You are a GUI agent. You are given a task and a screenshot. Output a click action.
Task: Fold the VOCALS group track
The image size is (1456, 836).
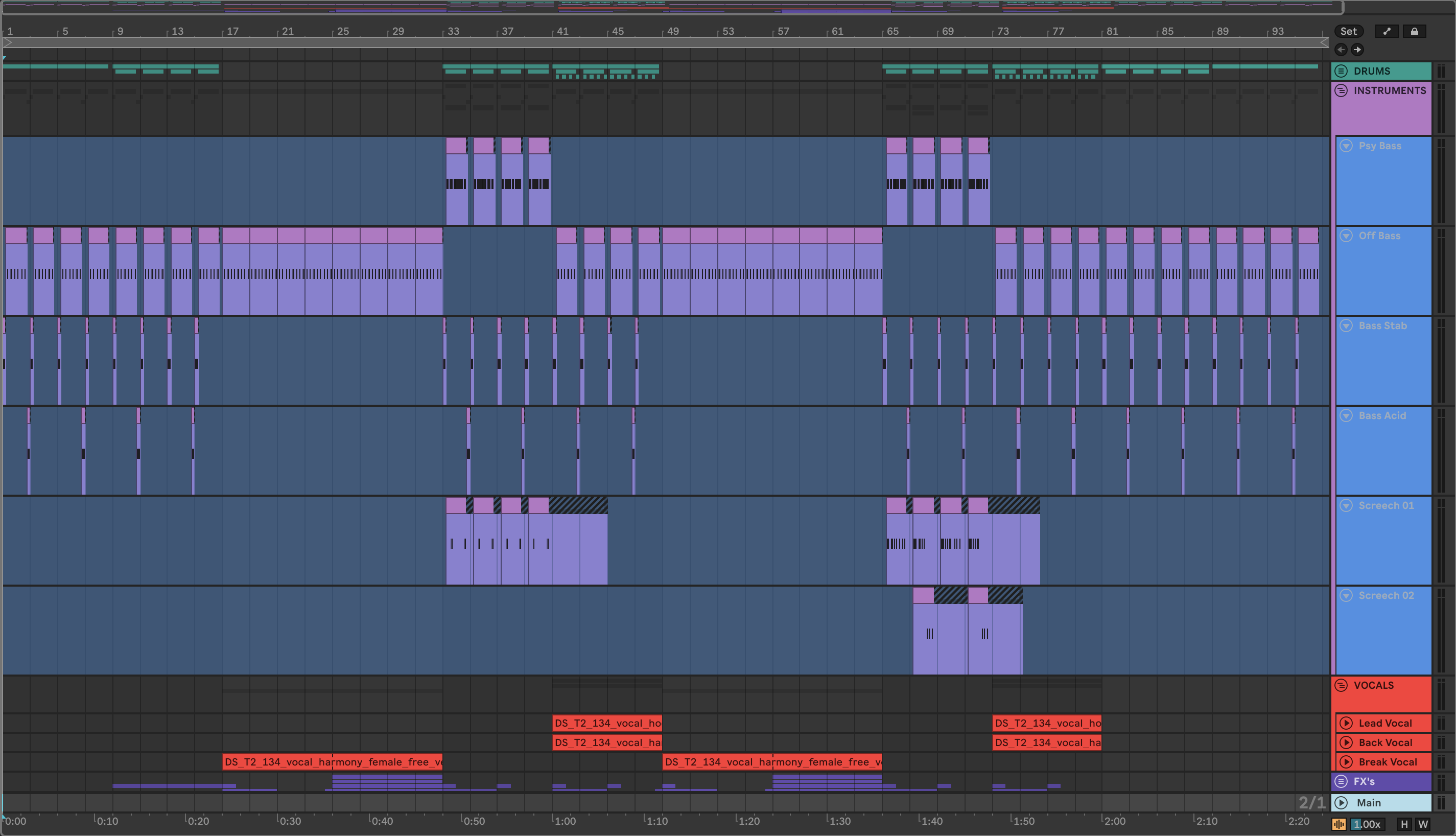pos(1341,685)
